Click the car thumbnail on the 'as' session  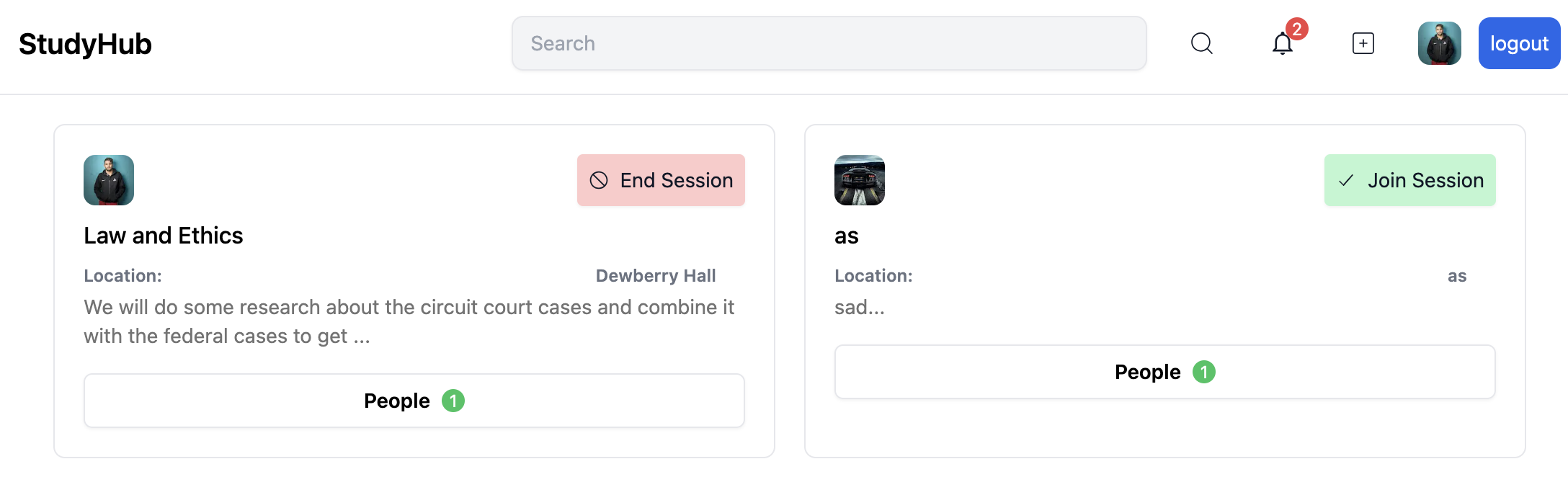859,180
